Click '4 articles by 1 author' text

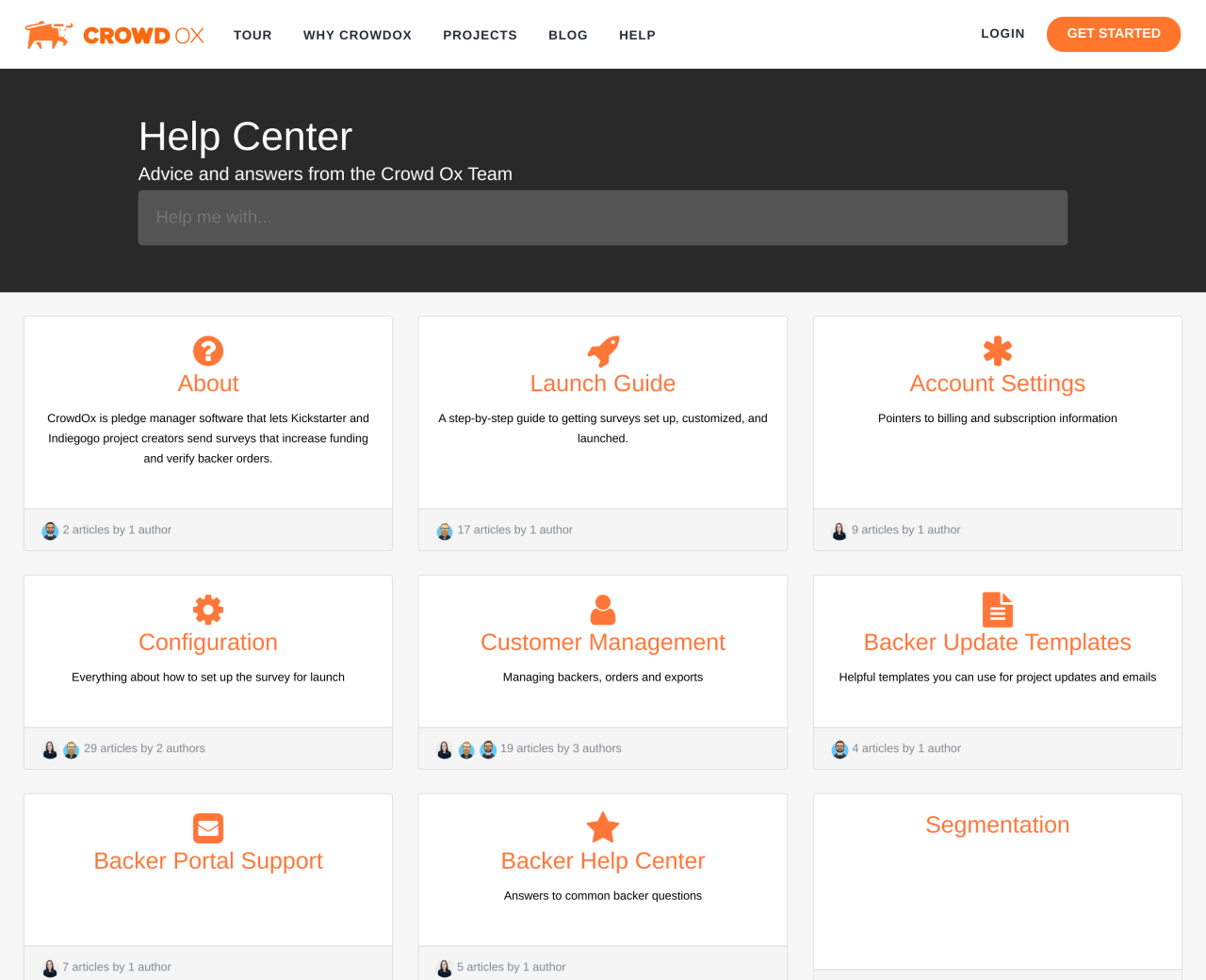(906, 748)
